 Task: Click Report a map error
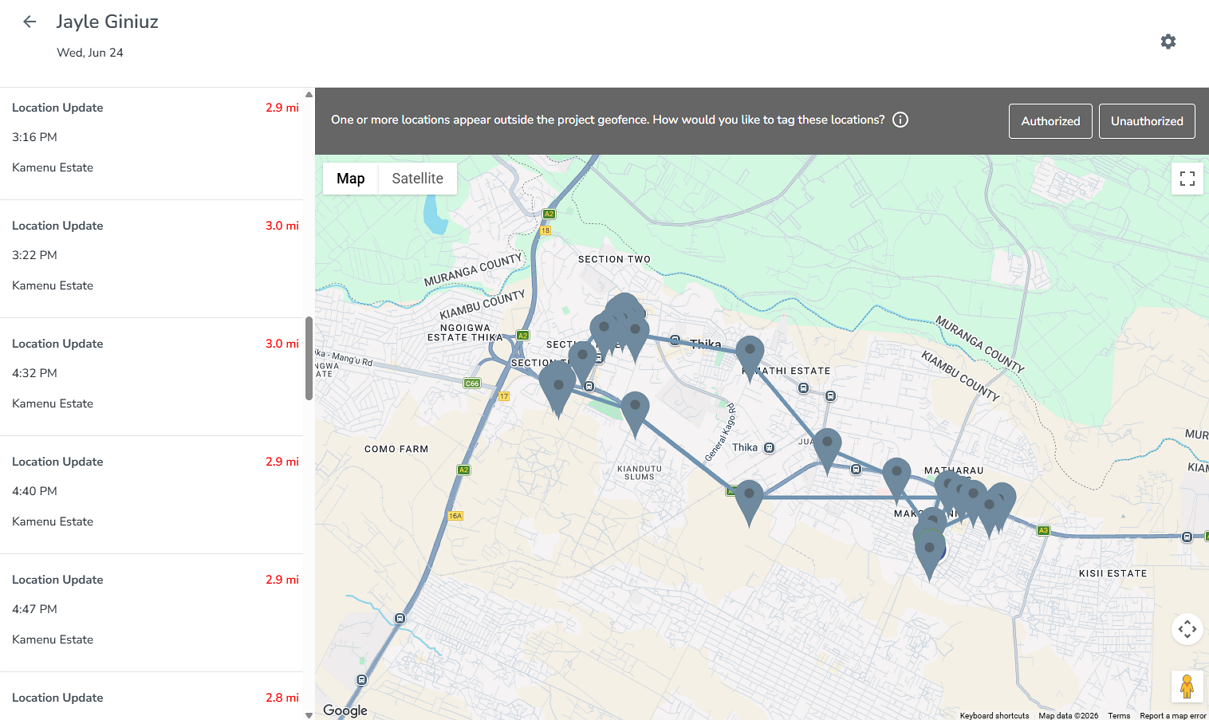click(x=1173, y=715)
